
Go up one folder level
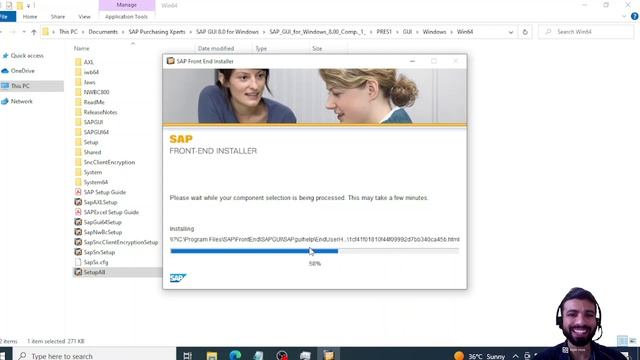point(34,32)
